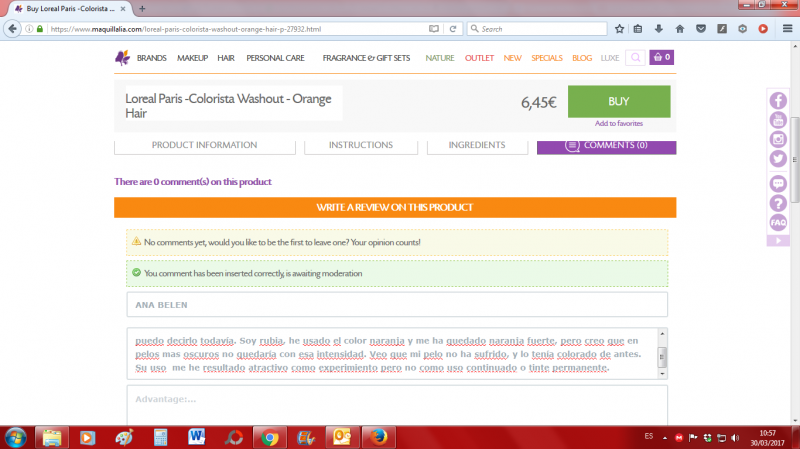Click WRITE A REVIEW ON THIS PRODUCT bar
This screenshot has height=449, width=800.
tap(395, 208)
